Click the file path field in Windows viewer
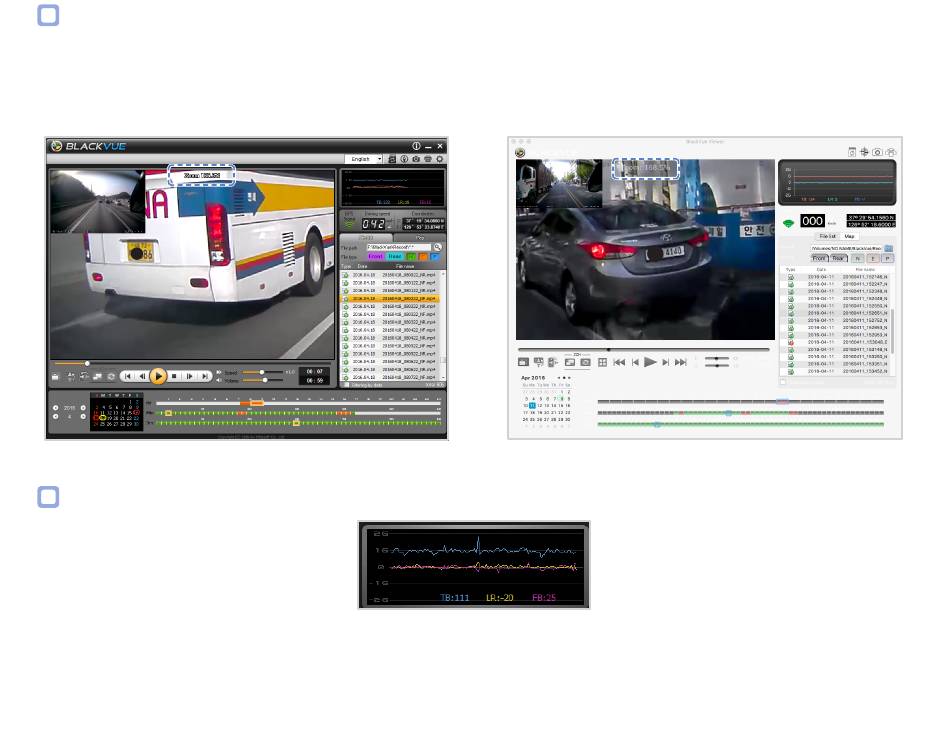This screenshot has height=738, width=950. pyautogui.click(x=399, y=247)
